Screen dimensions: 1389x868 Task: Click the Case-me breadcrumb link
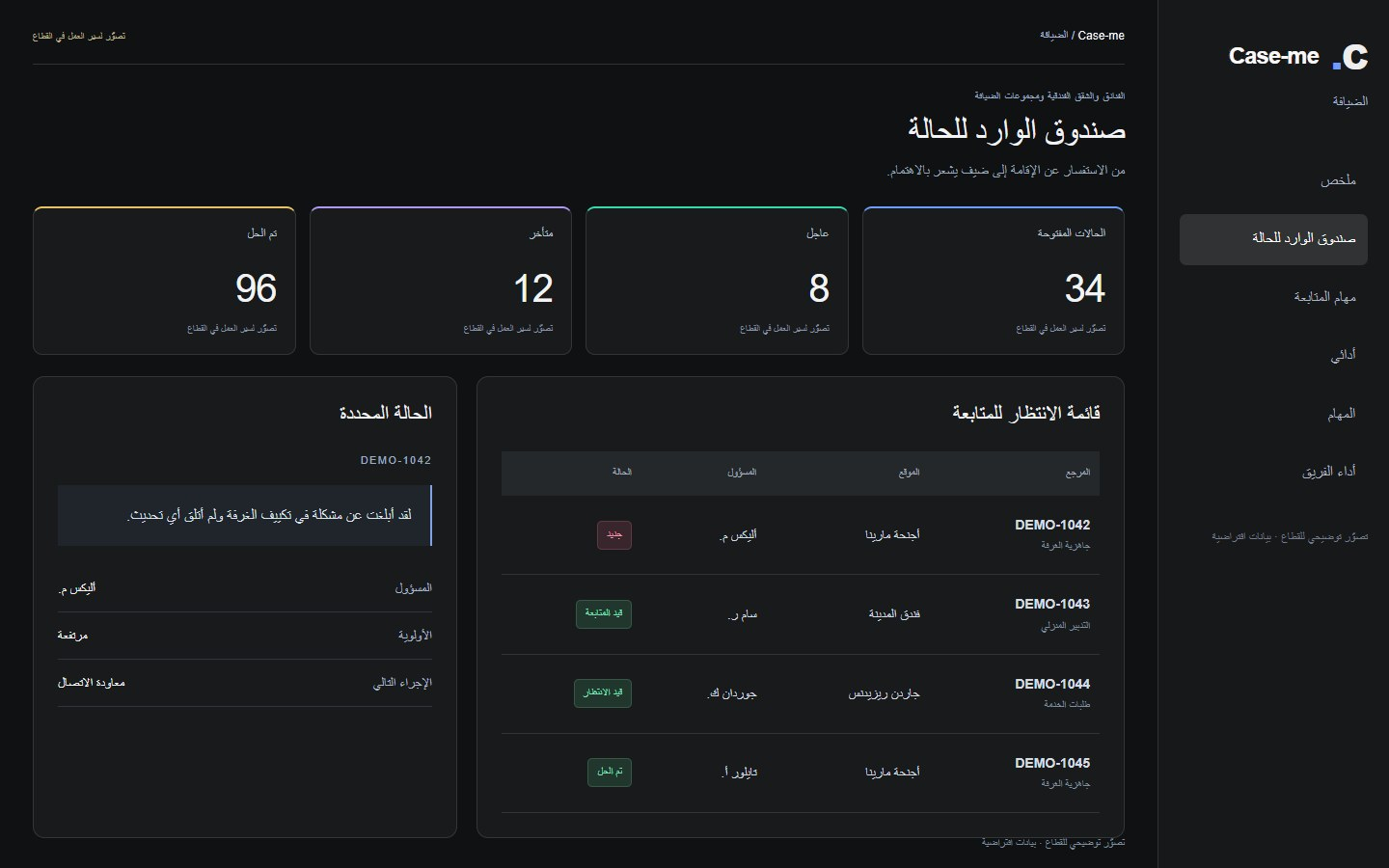[x=1101, y=36]
